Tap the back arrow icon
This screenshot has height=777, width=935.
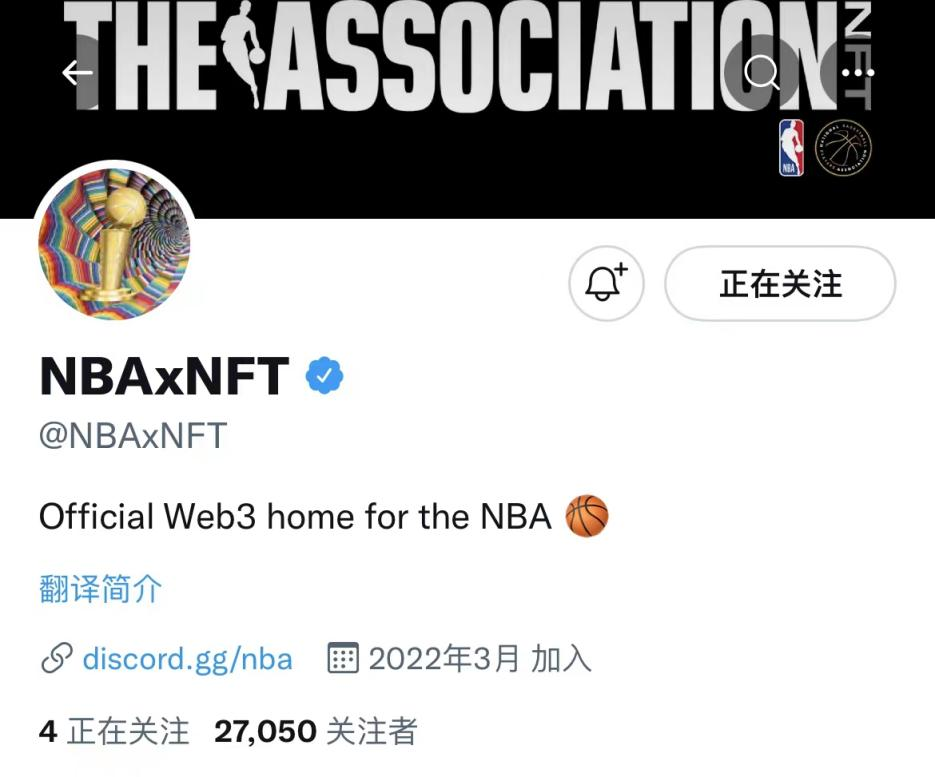pos(78,73)
